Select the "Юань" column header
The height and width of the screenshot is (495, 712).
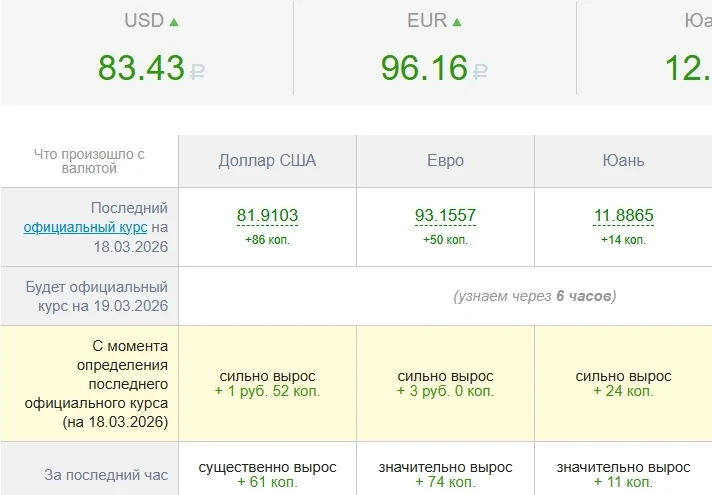pyautogui.click(x=623, y=161)
